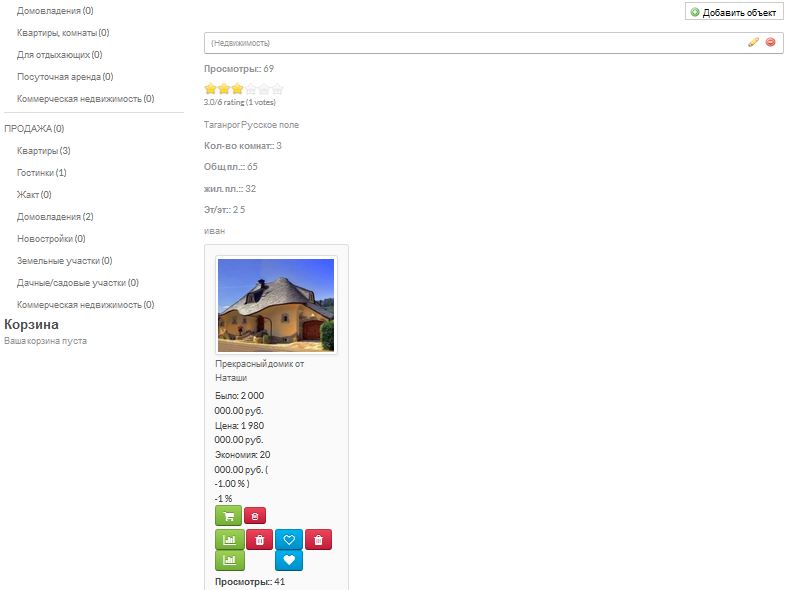Image resolution: width=808 pixels, height=590 pixels.
Task: Select the Квартиры (3) category
Action: 43,151
